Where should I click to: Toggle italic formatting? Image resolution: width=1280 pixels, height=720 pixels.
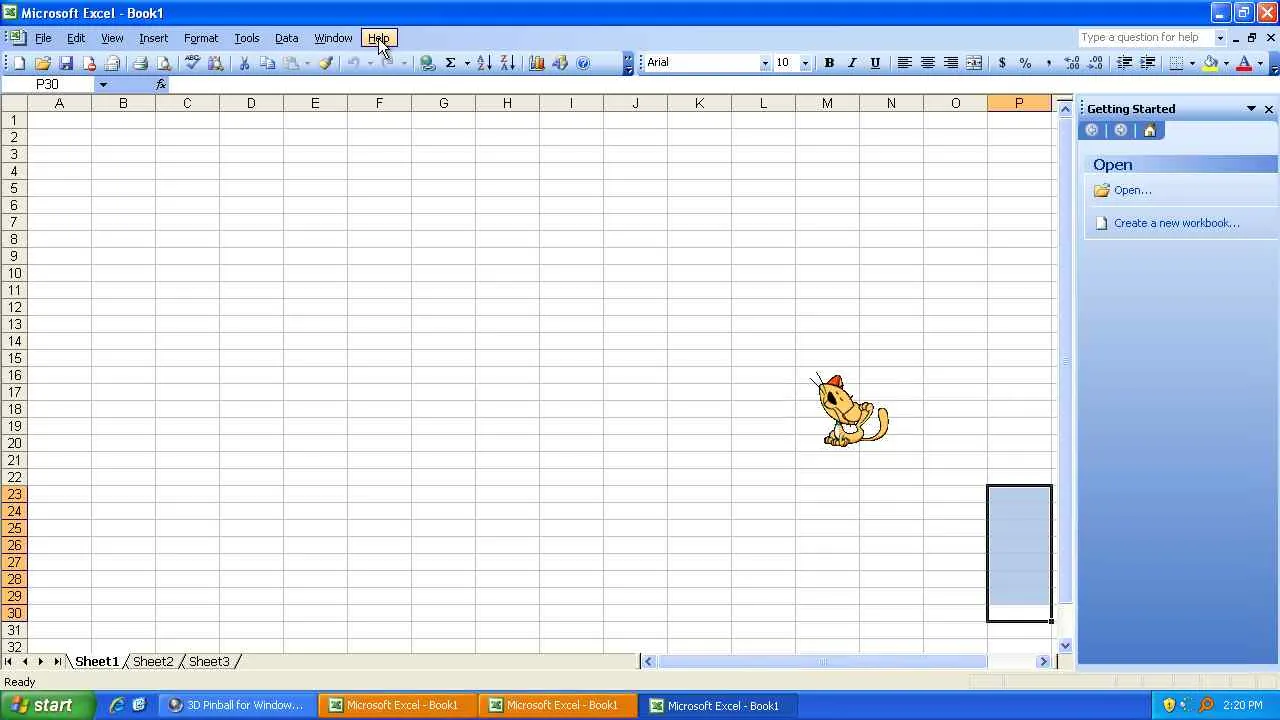point(852,63)
